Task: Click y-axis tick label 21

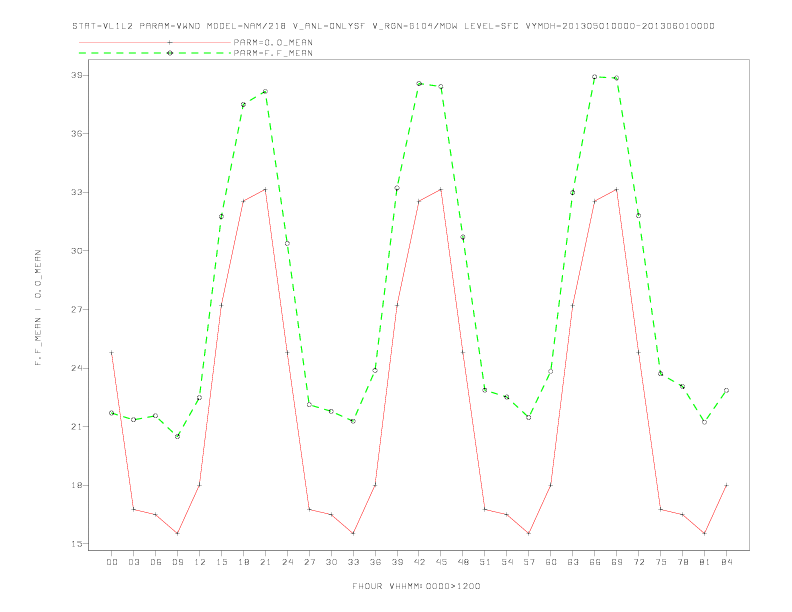Action: [77, 427]
